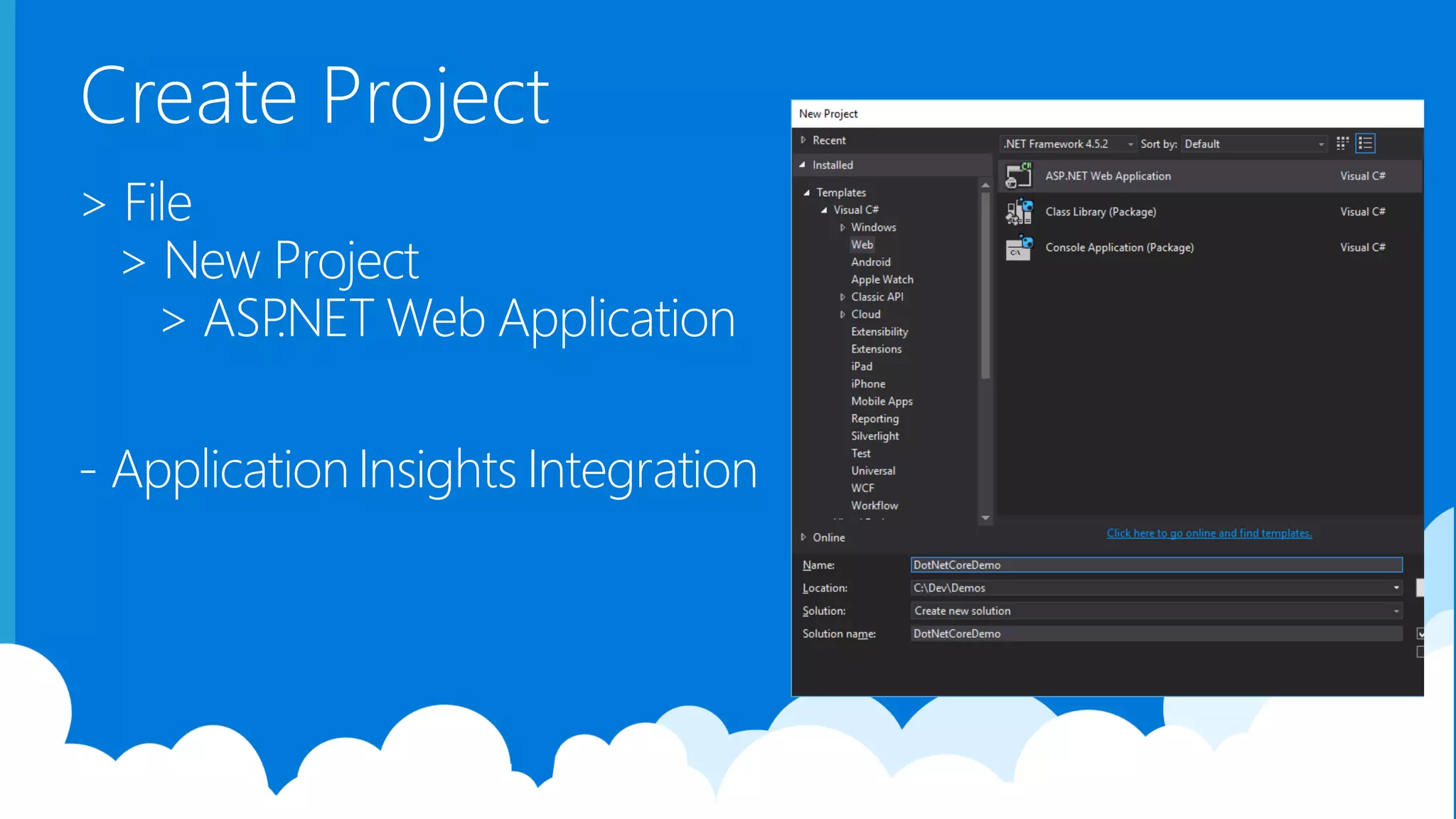
Task: Toggle the checked checkbox beside Solution name
Action: pos(1420,633)
